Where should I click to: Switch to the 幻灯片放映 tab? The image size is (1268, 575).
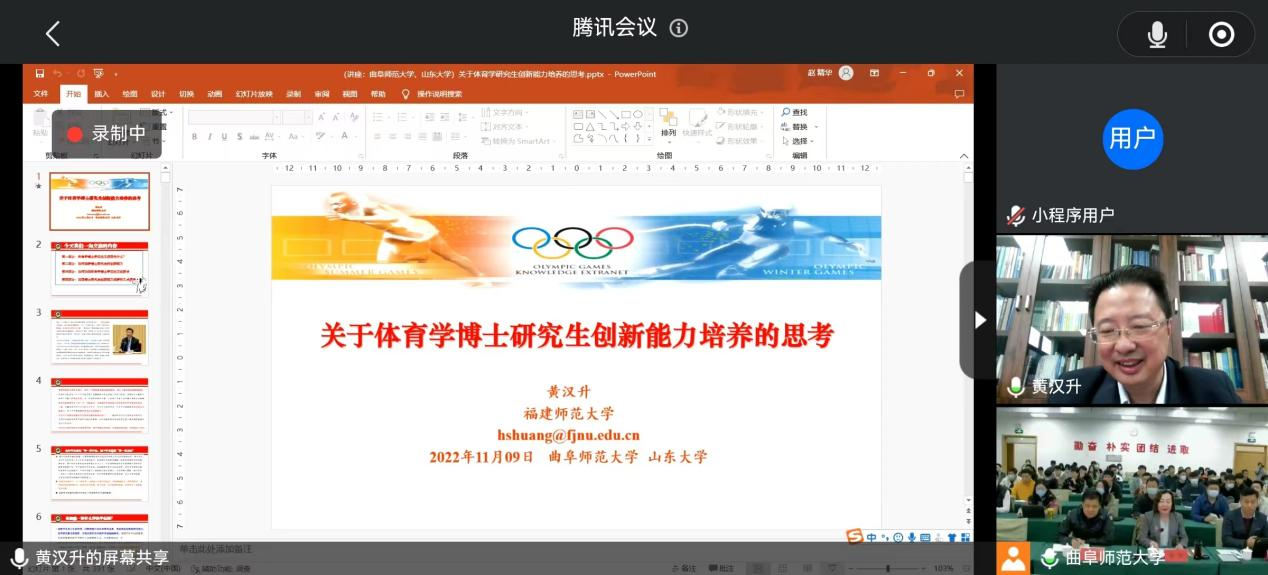(254, 94)
